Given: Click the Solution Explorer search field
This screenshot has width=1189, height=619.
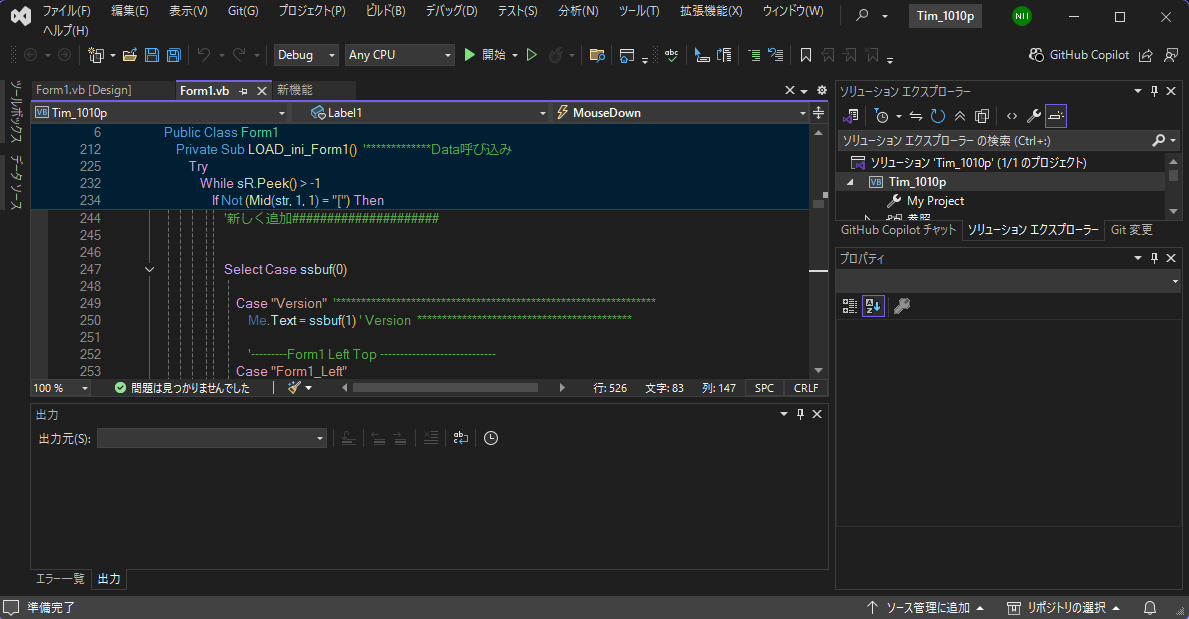Looking at the screenshot, I should pos(992,141).
